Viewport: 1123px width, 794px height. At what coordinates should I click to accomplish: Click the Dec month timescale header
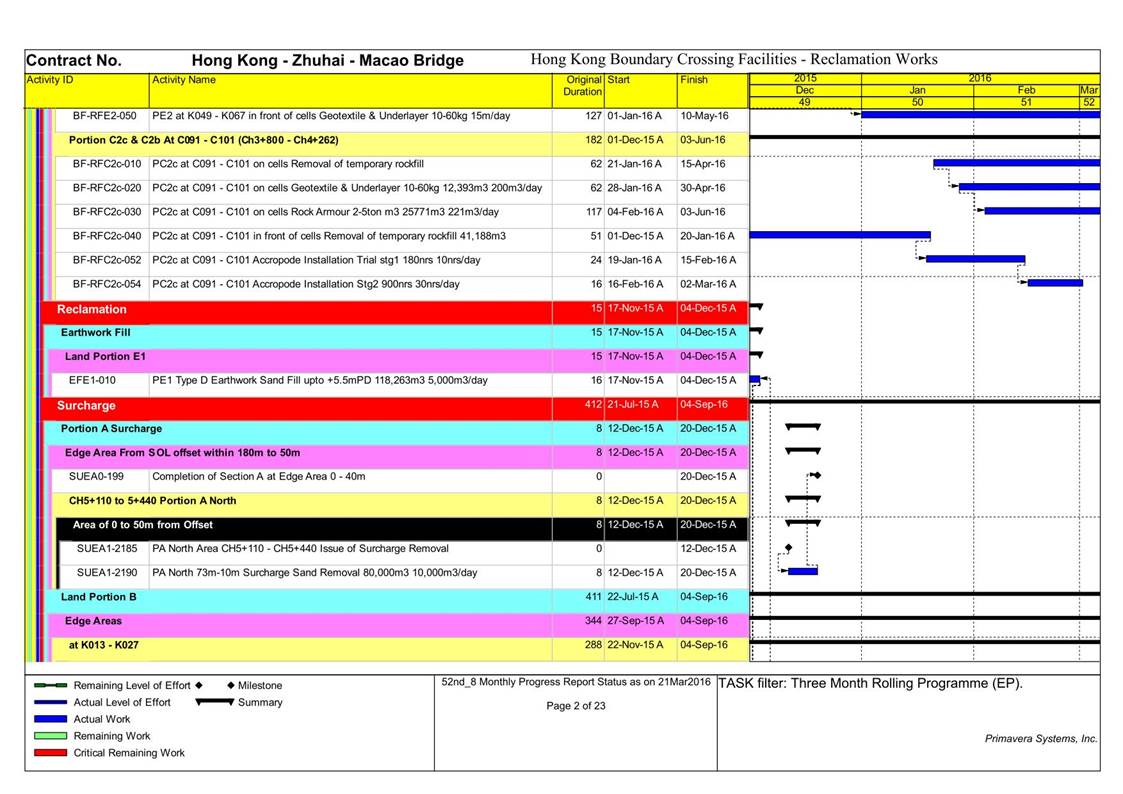805,90
